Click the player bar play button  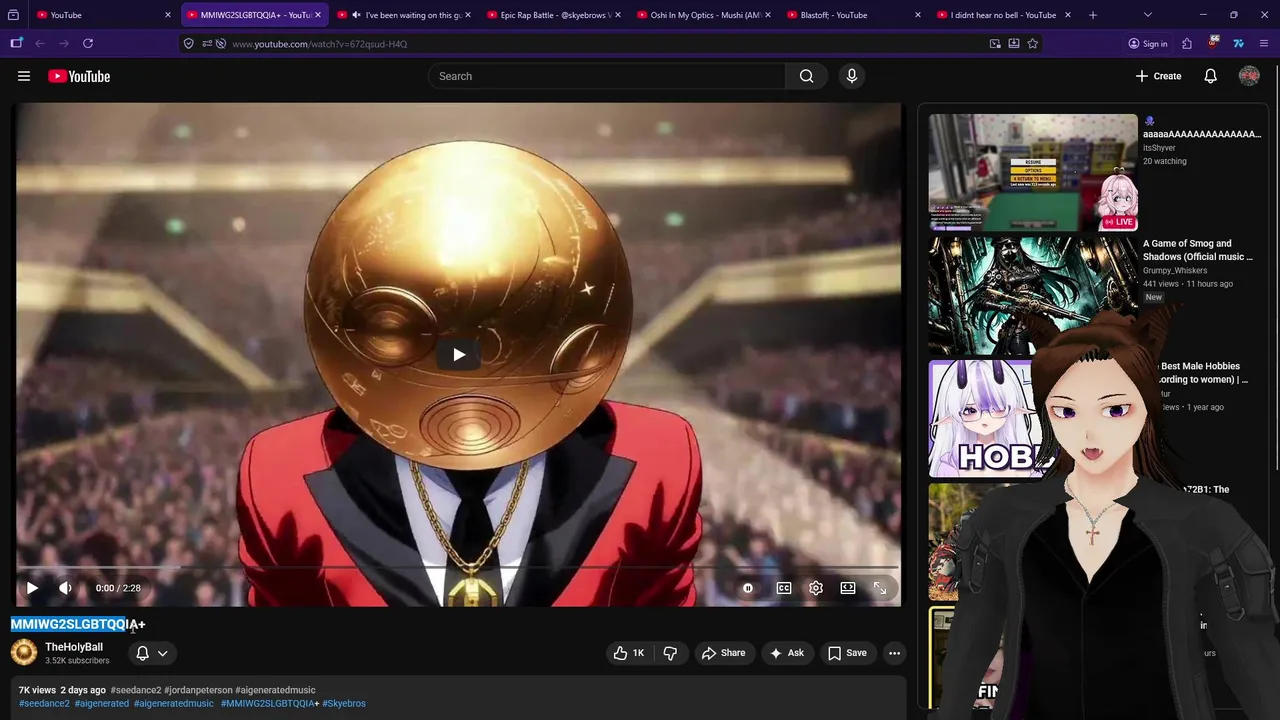point(32,588)
